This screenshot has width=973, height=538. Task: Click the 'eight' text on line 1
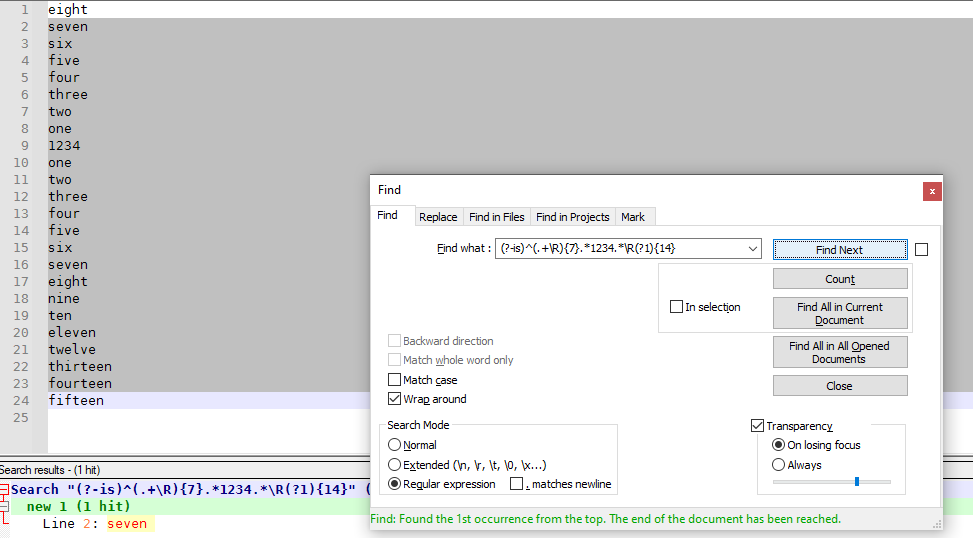coord(68,9)
